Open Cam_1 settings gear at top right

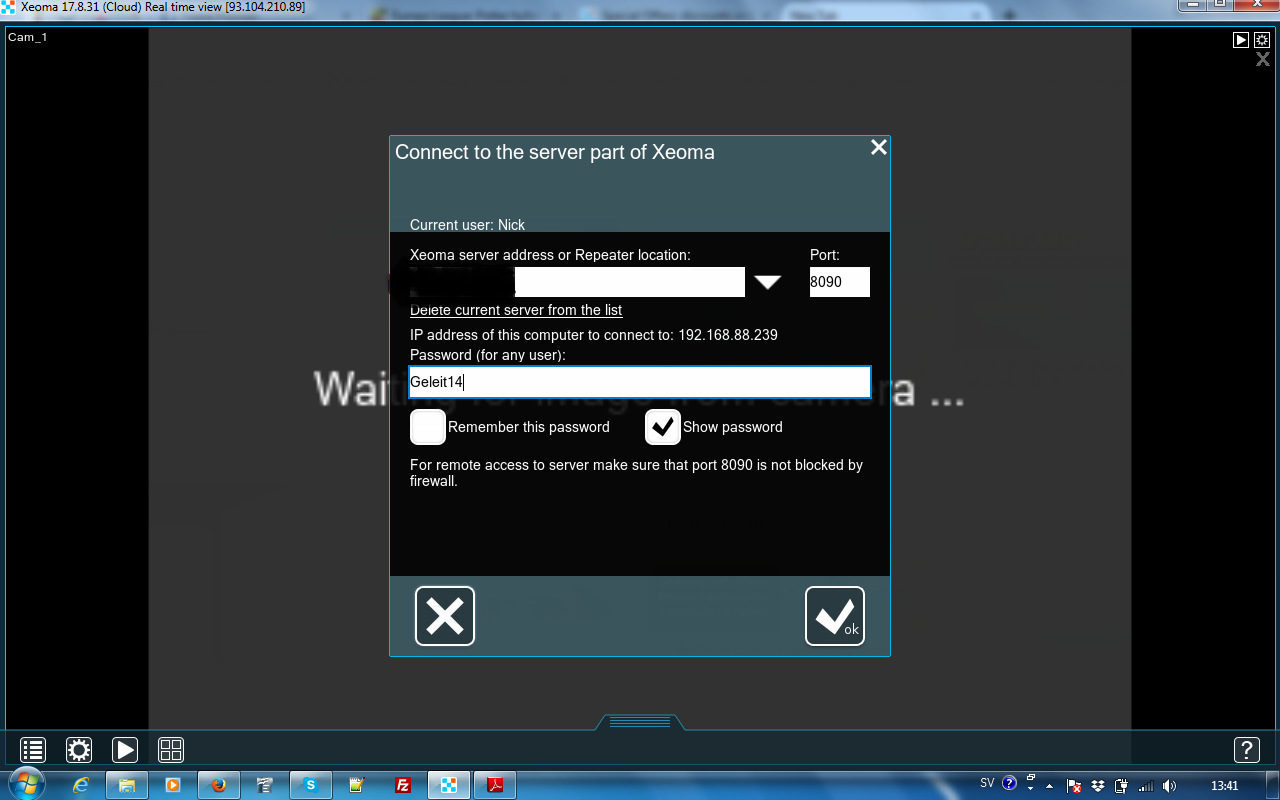pyautogui.click(x=1262, y=40)
